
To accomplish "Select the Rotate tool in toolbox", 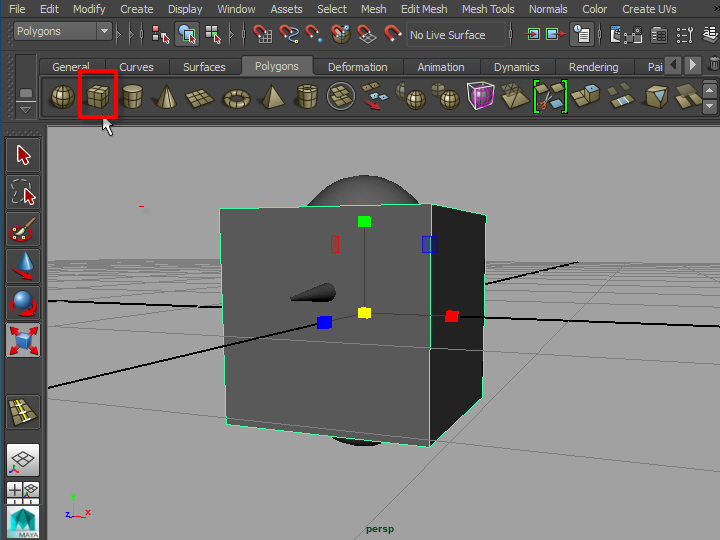I will click(x=23, y=302).
